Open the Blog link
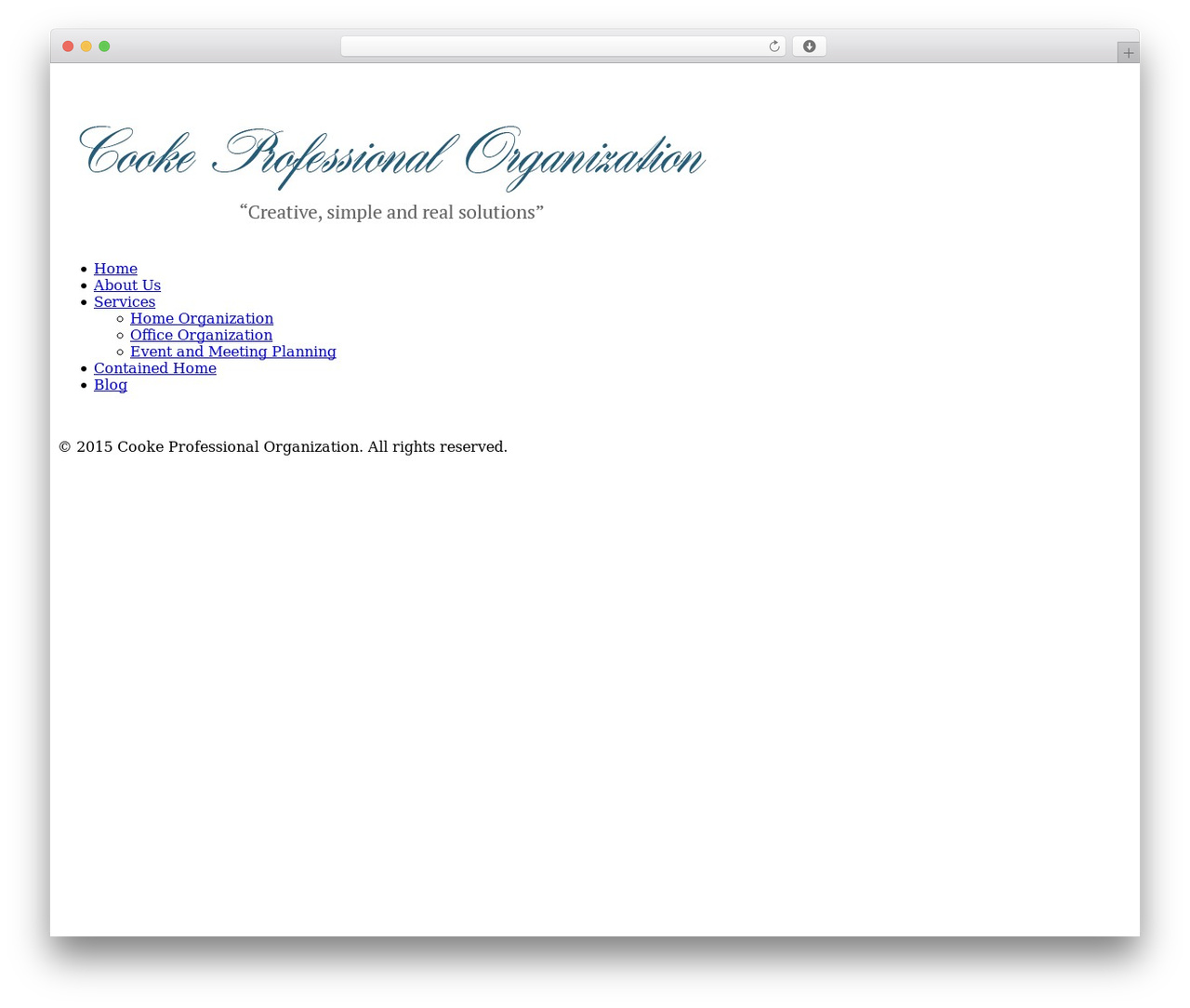The image size is (1190, 1008). click(x=111, y=385)
